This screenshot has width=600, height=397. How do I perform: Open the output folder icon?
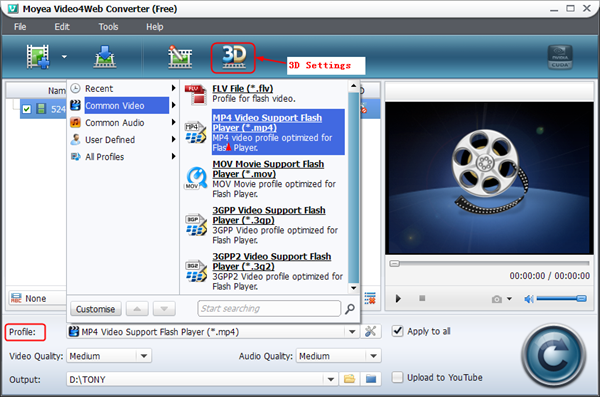point(371,379)
